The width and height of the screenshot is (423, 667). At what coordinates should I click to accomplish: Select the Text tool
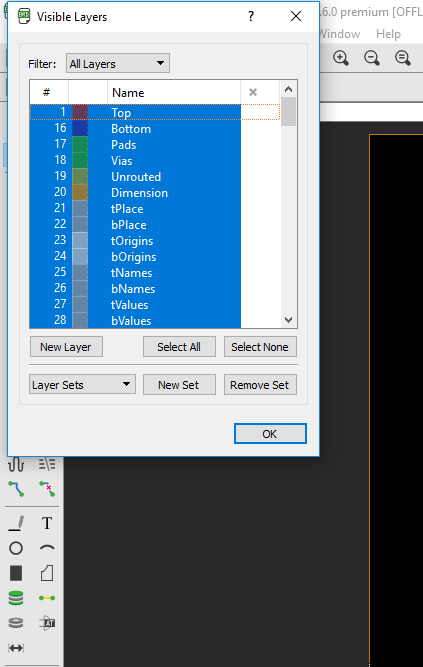47,523
